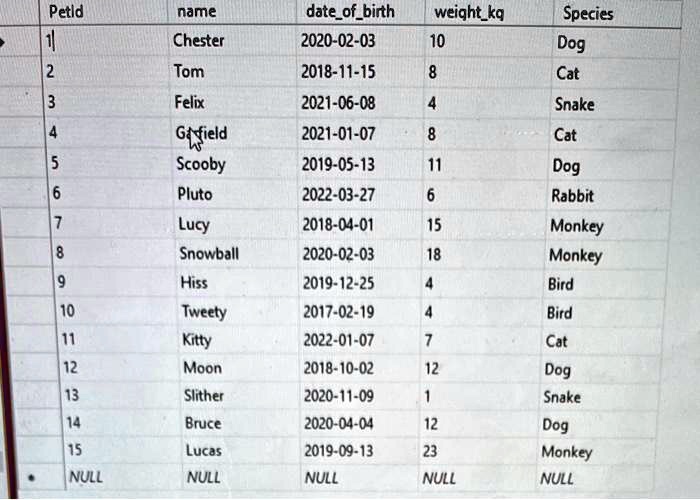Select Garfield's name cell
The image size is (700, 500).
[201, 134]
